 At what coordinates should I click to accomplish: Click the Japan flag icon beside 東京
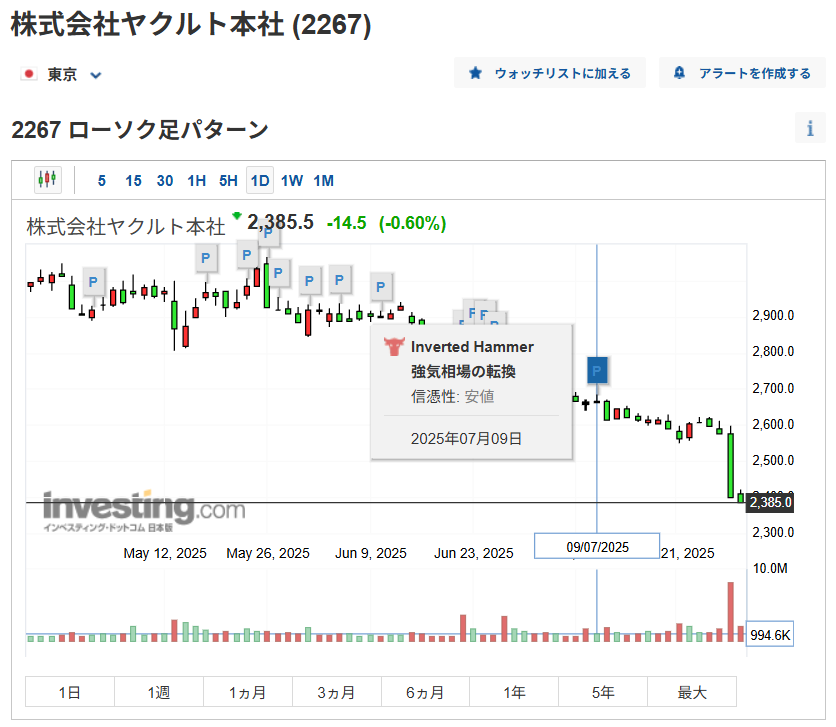29,74
